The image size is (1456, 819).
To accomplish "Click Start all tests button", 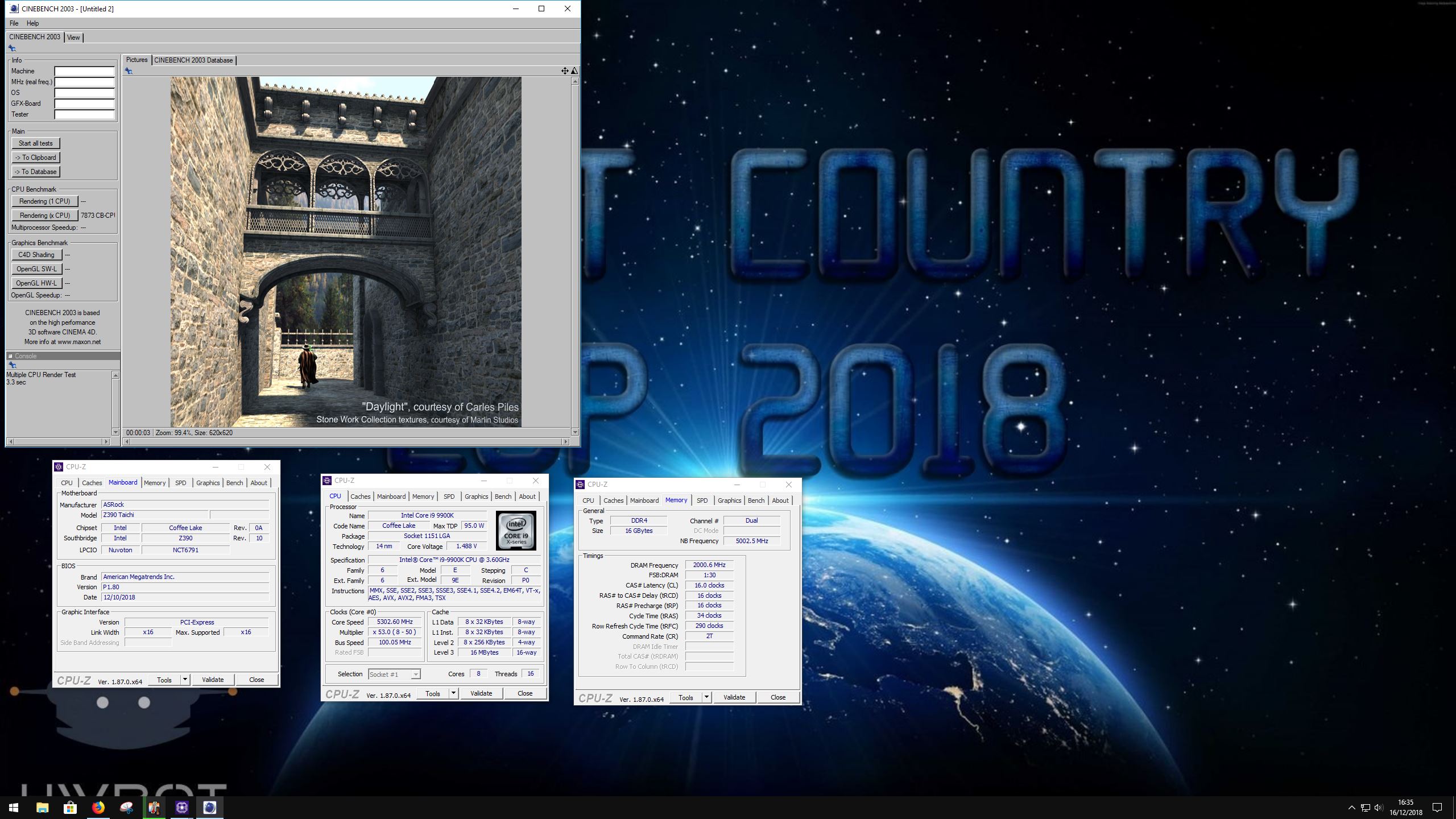I will (36, 143).
